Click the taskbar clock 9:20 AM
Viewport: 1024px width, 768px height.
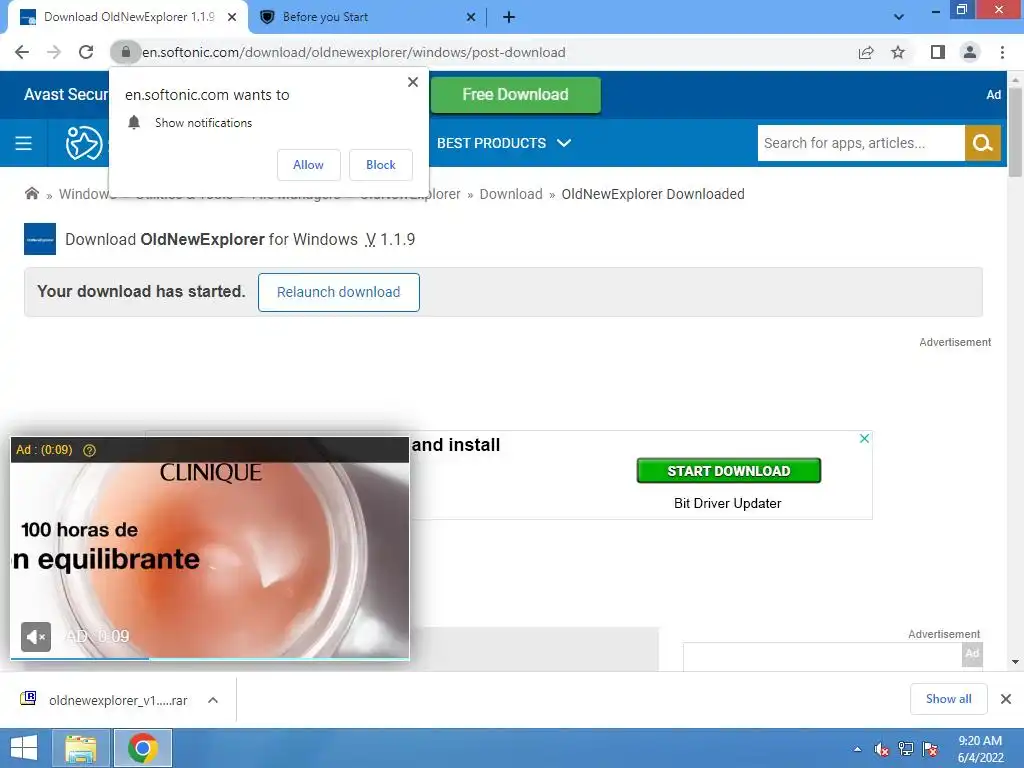[980, 749]
